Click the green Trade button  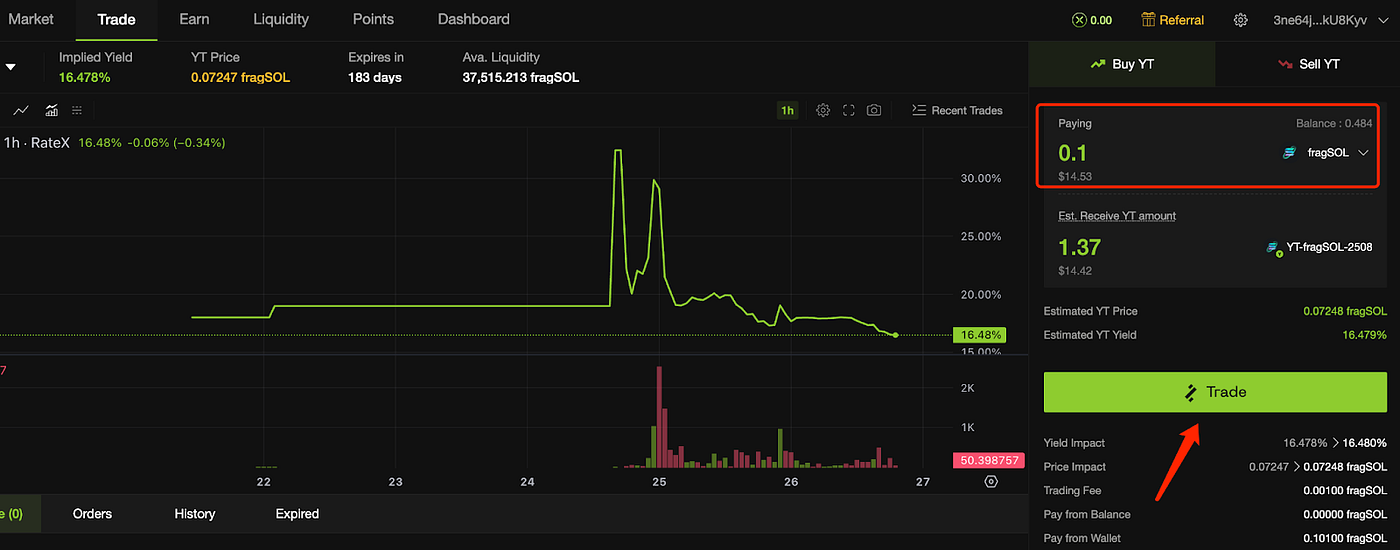(x=1215, y=392)
